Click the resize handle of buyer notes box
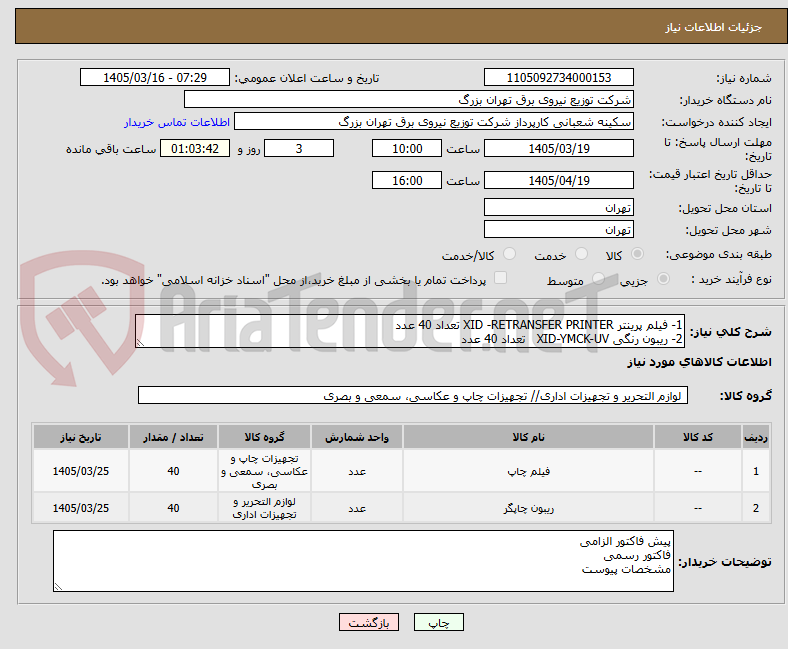 tap(58, 587)
